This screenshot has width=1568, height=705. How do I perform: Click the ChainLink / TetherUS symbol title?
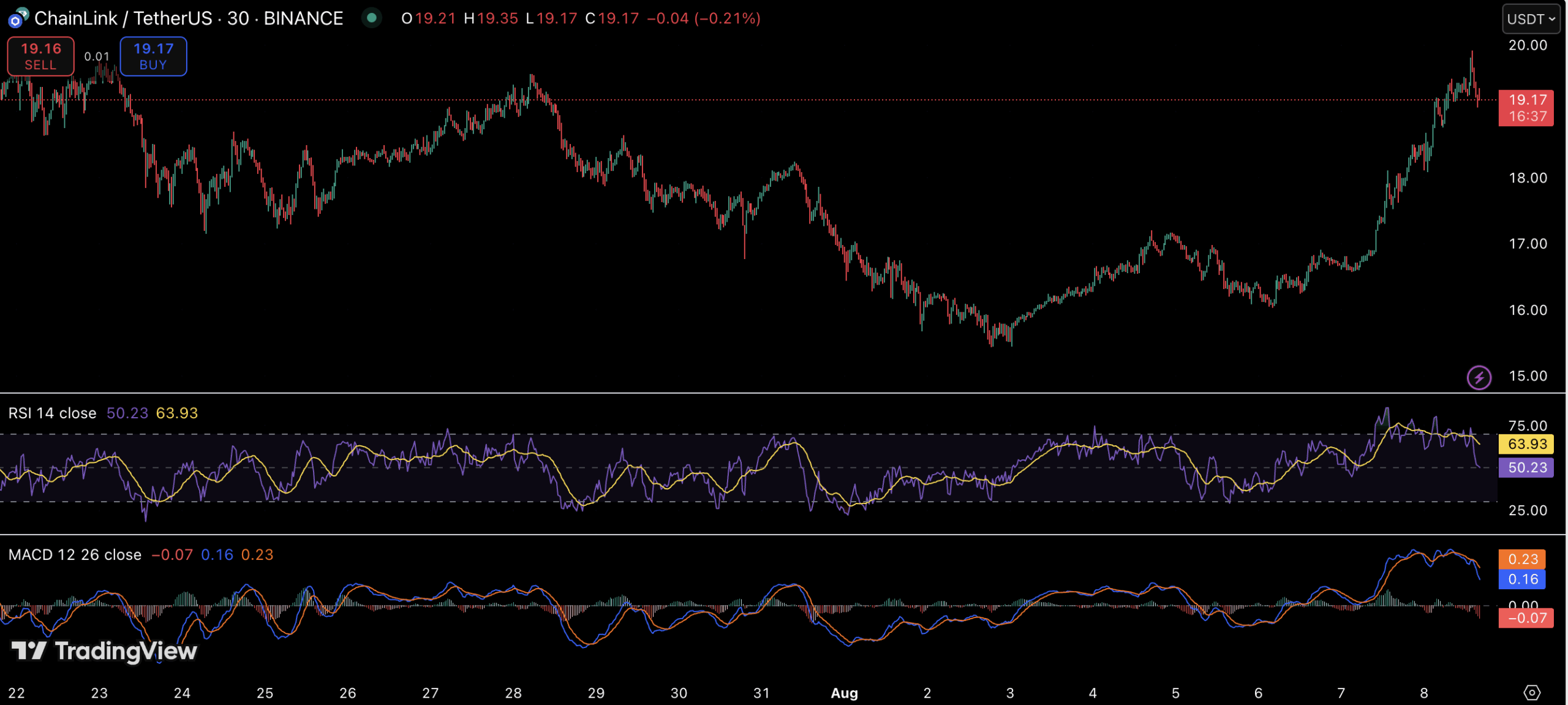tap(189, 18)
